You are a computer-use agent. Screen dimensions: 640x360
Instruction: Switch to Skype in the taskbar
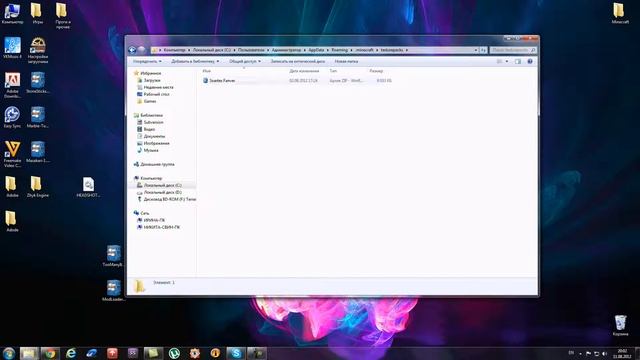pos(236,353)
